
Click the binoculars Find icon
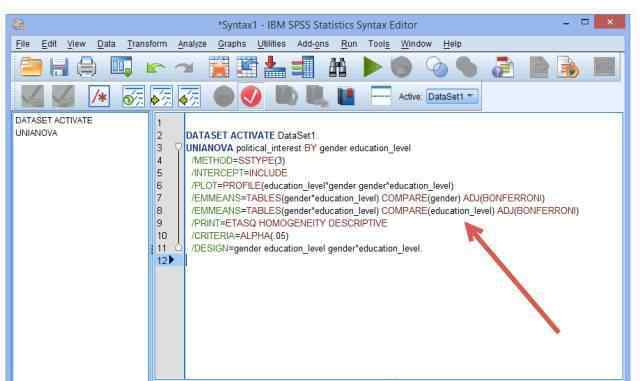tap(338, 67)
